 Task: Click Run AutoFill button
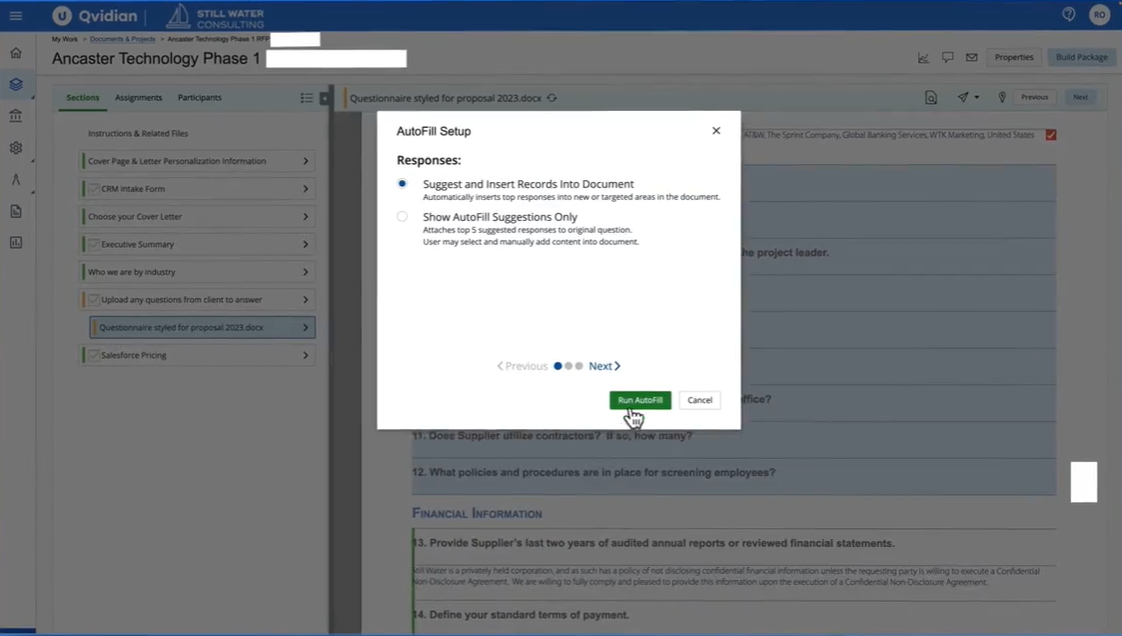tap(640, 400)
